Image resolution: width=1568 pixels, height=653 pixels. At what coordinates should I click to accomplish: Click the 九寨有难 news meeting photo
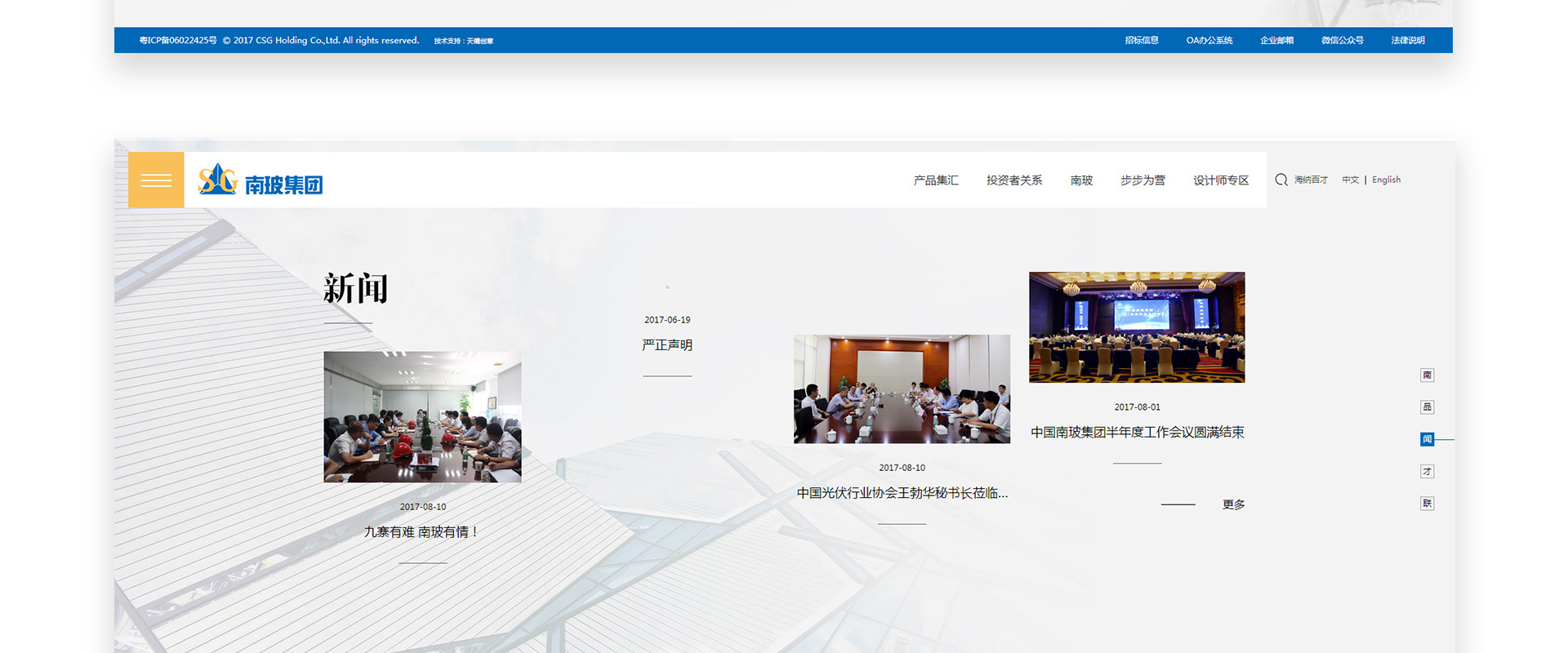[422, 417]
